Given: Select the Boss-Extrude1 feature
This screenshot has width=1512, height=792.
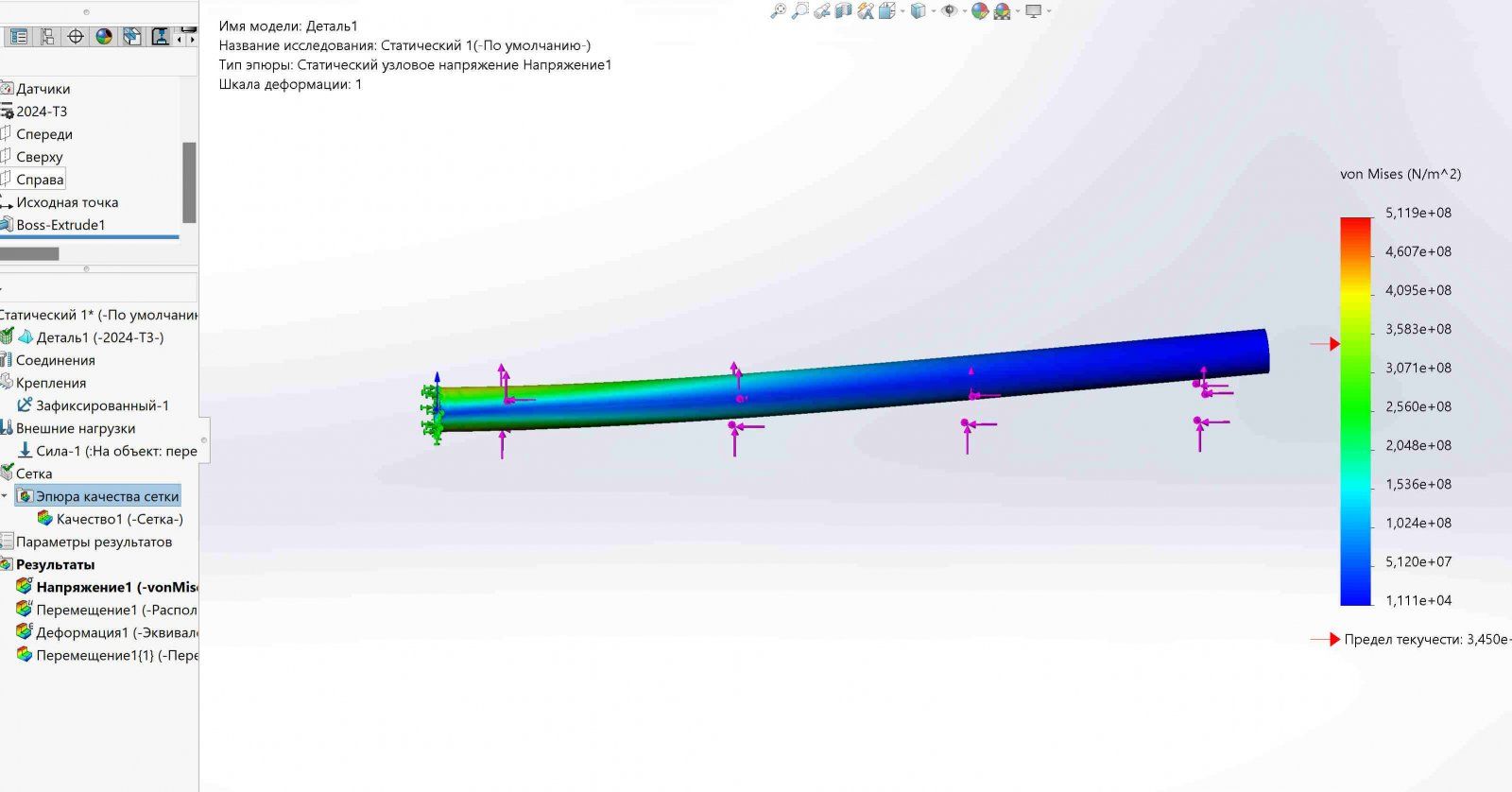Looking at the screenshot, I should coord(60,225).
